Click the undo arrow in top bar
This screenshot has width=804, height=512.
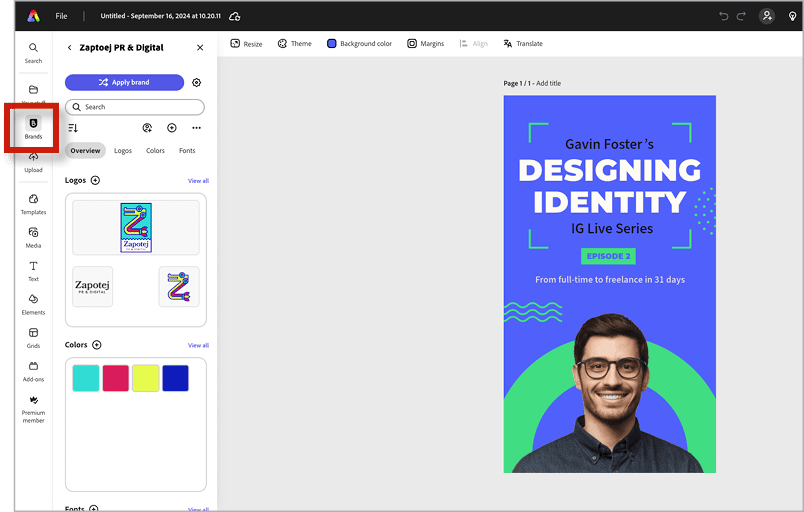tap(724, 16)
